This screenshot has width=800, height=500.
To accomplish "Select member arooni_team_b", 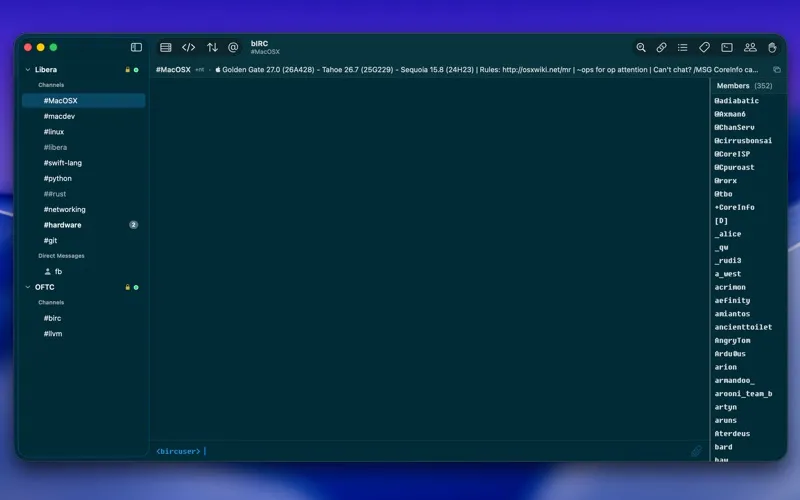I will (x=743, y=394).
